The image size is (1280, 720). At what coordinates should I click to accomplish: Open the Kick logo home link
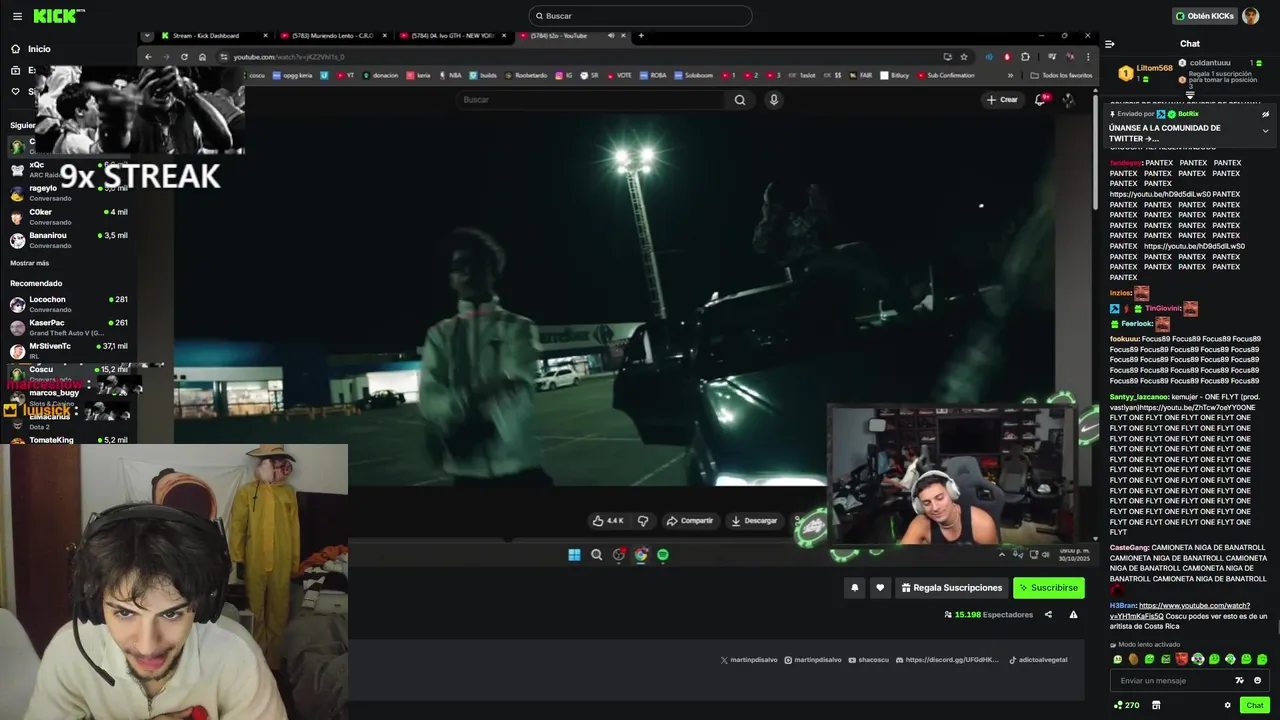click(59, 16)
